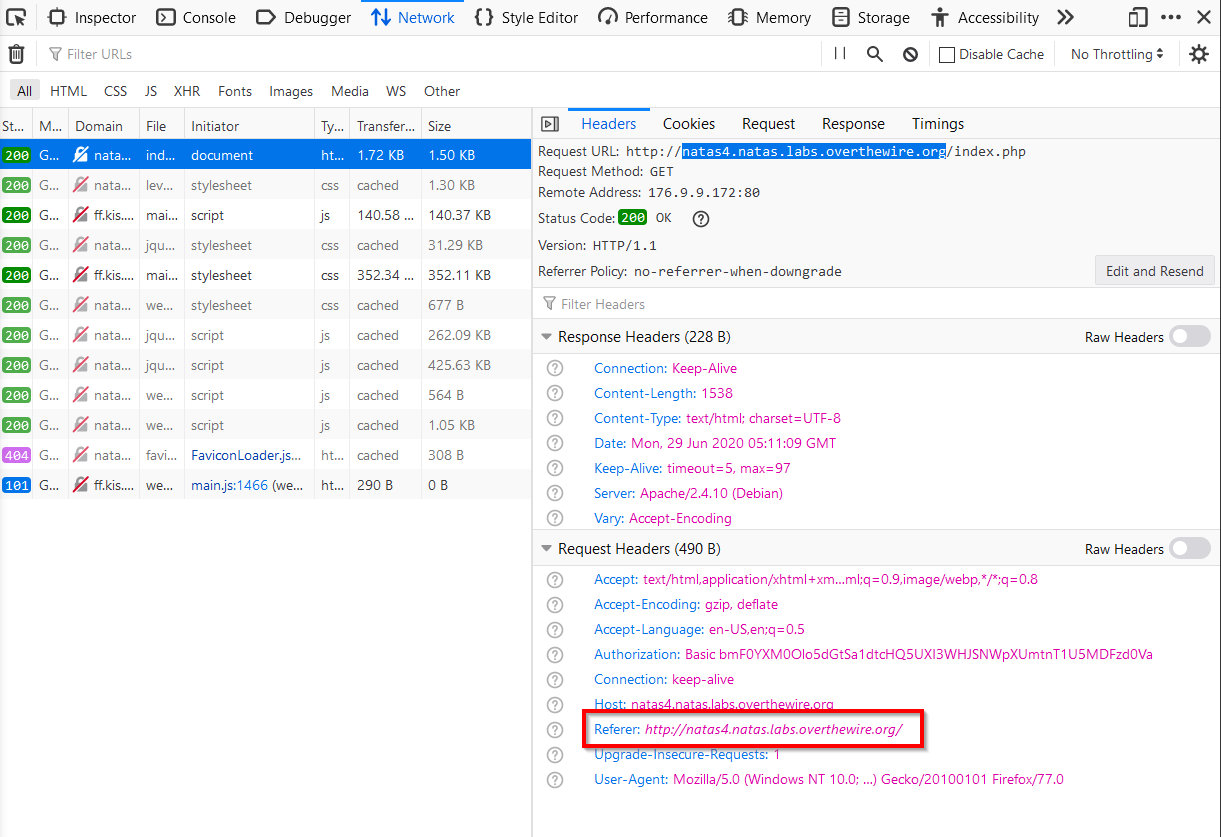The image size is (1221, 837).
Task: Click the Filter Headers input field
Action: coord(700,304)
